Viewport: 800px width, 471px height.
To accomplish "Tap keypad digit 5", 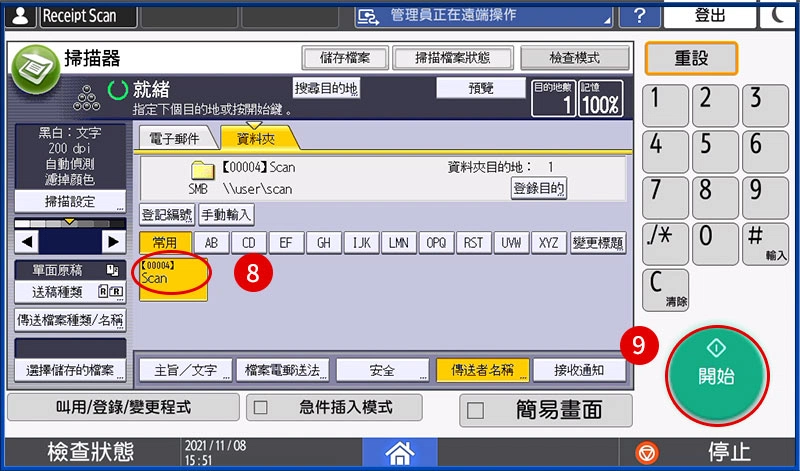I will coord(715,152).
